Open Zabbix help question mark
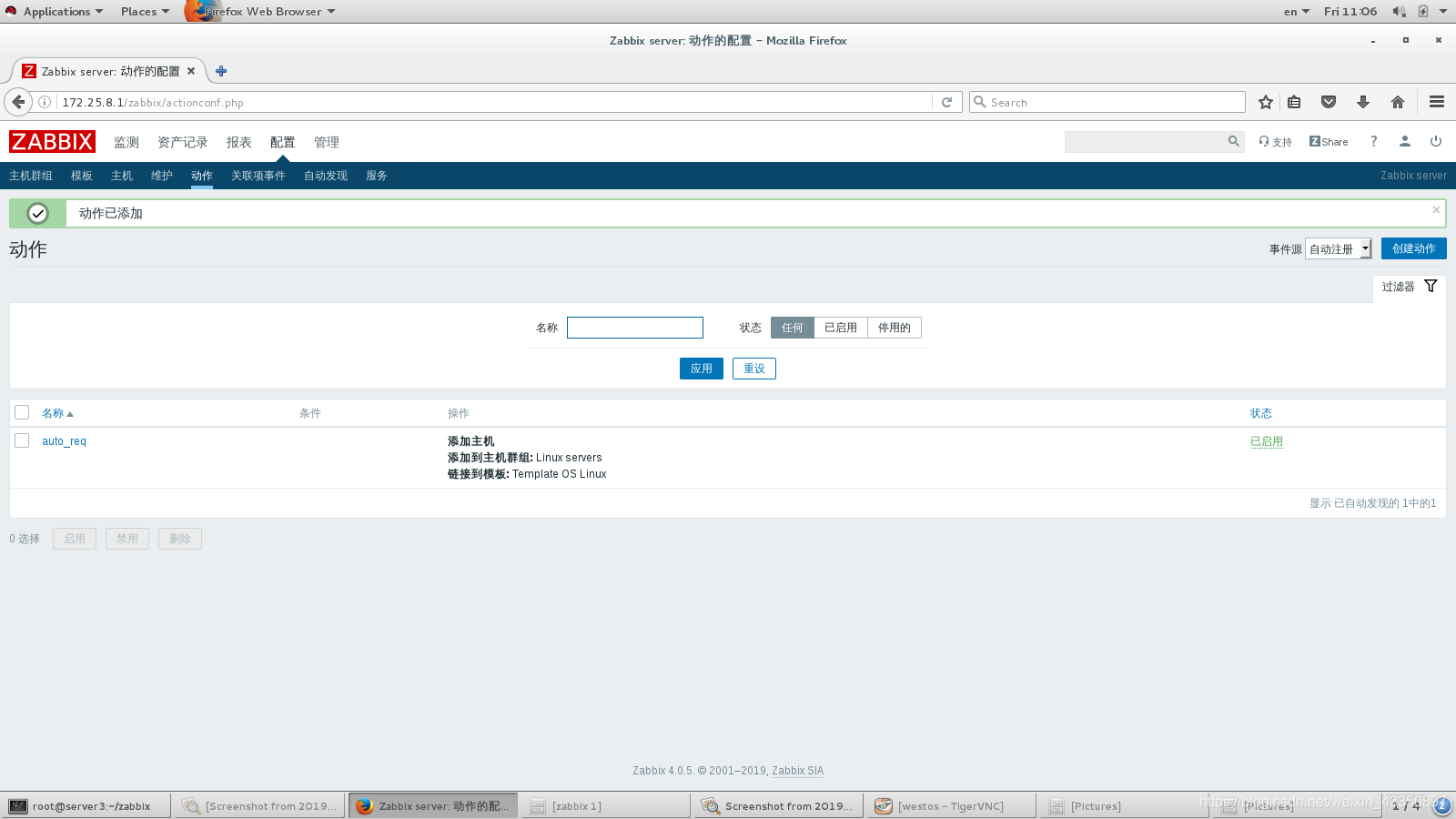The width and height of the screenshot is (1456, 819). 1374,141
